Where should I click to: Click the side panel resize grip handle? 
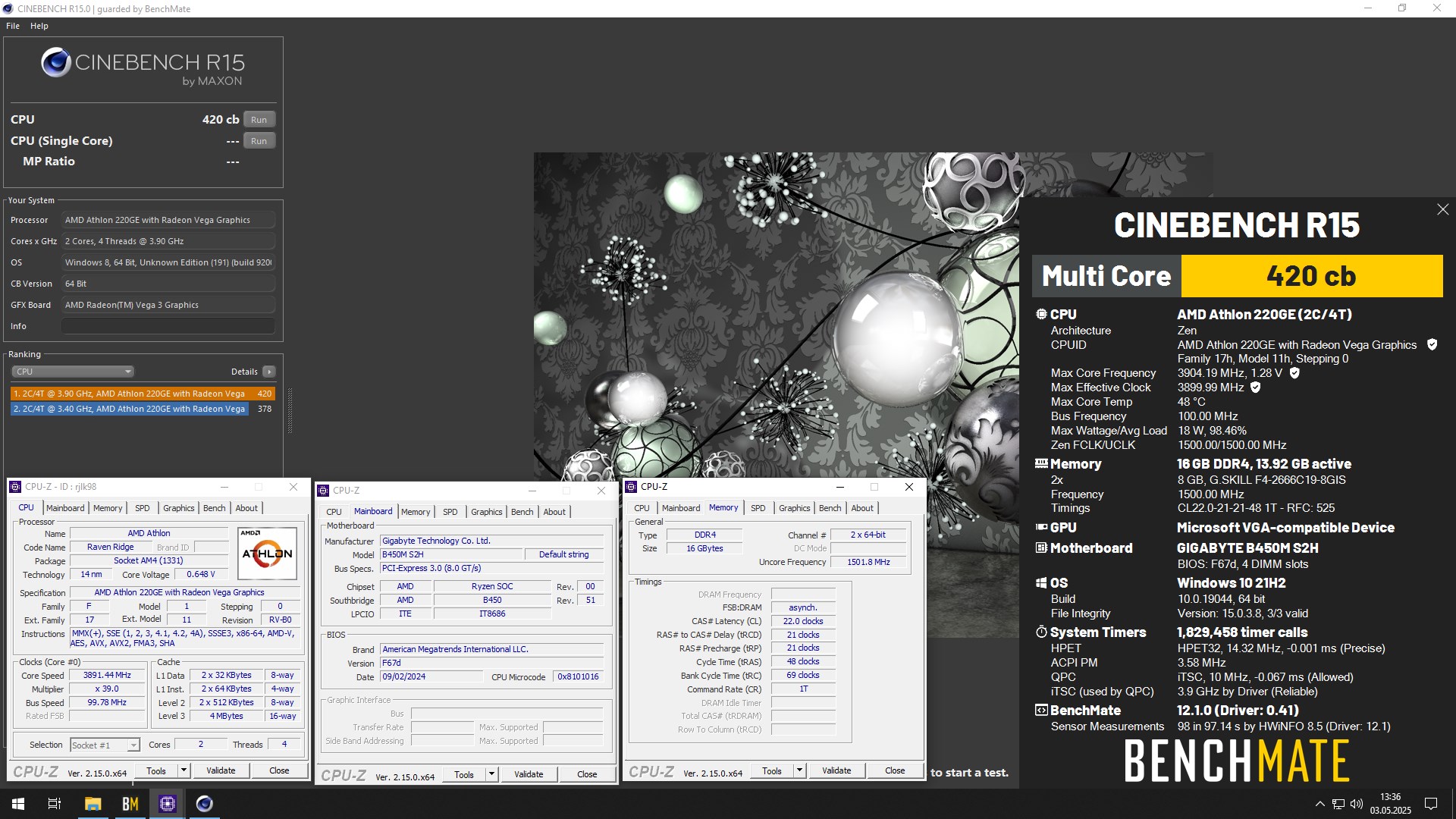(290, 411)
